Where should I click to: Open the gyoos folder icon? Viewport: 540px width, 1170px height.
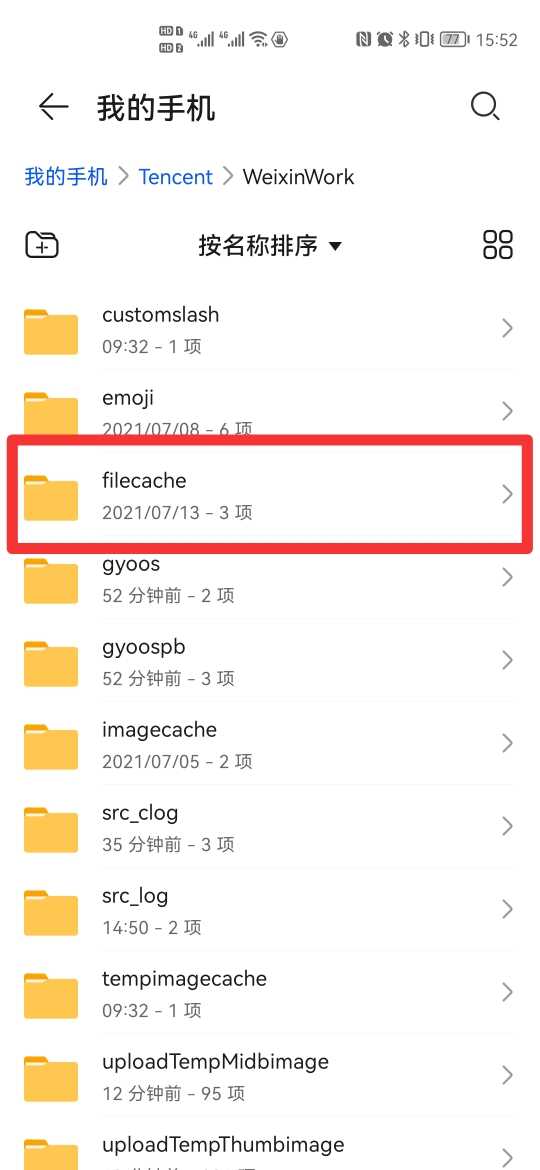51,579
